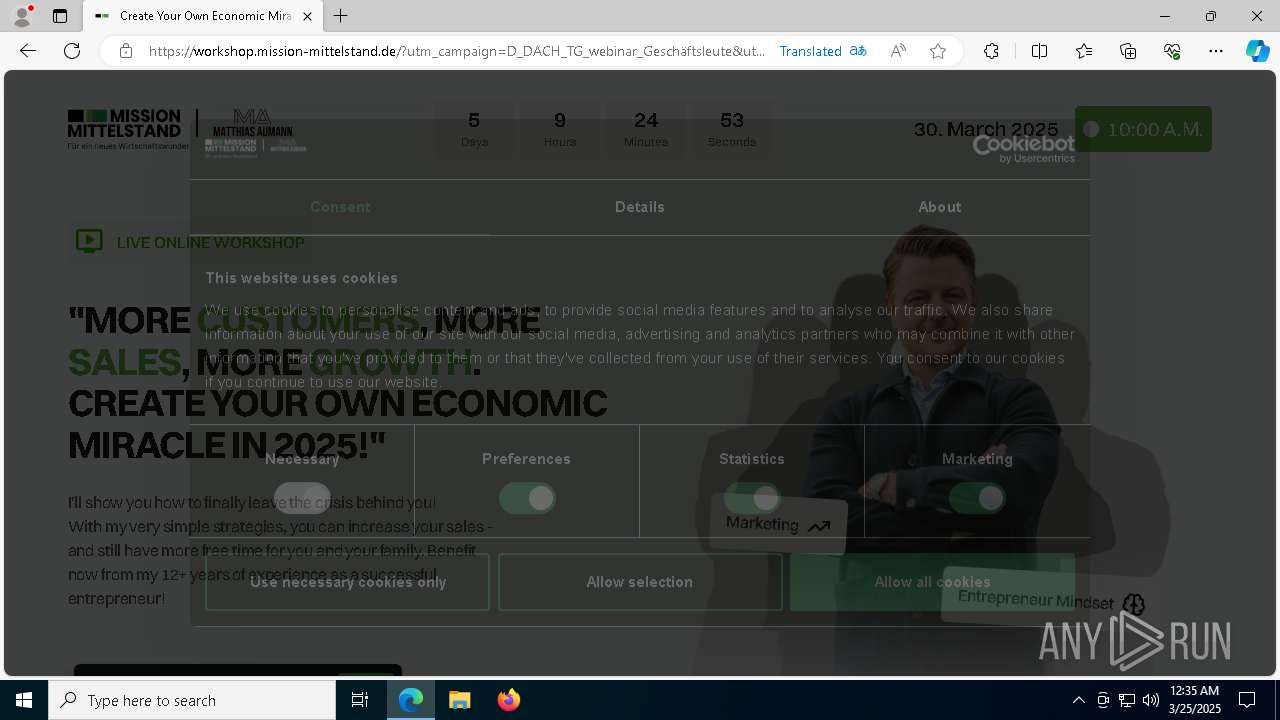The image size is (1280, 720).
Task: Click the 30. March 2025 date text
Action: click(986, 129)
